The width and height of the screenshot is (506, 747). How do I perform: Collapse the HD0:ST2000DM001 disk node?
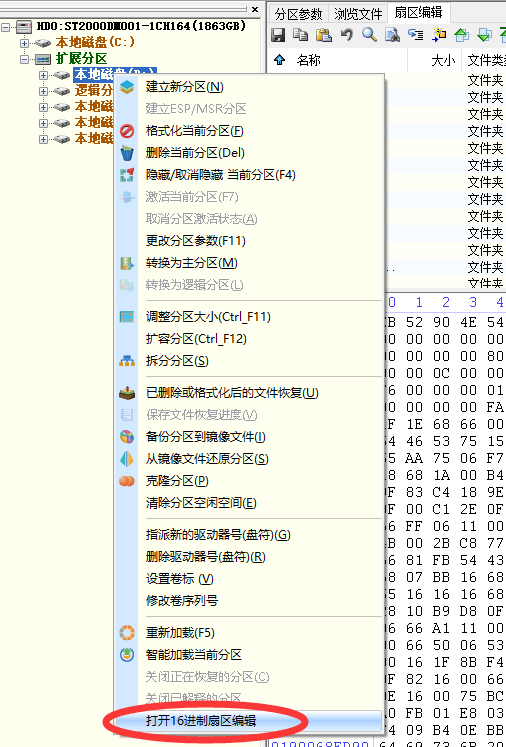coord(6,27)
